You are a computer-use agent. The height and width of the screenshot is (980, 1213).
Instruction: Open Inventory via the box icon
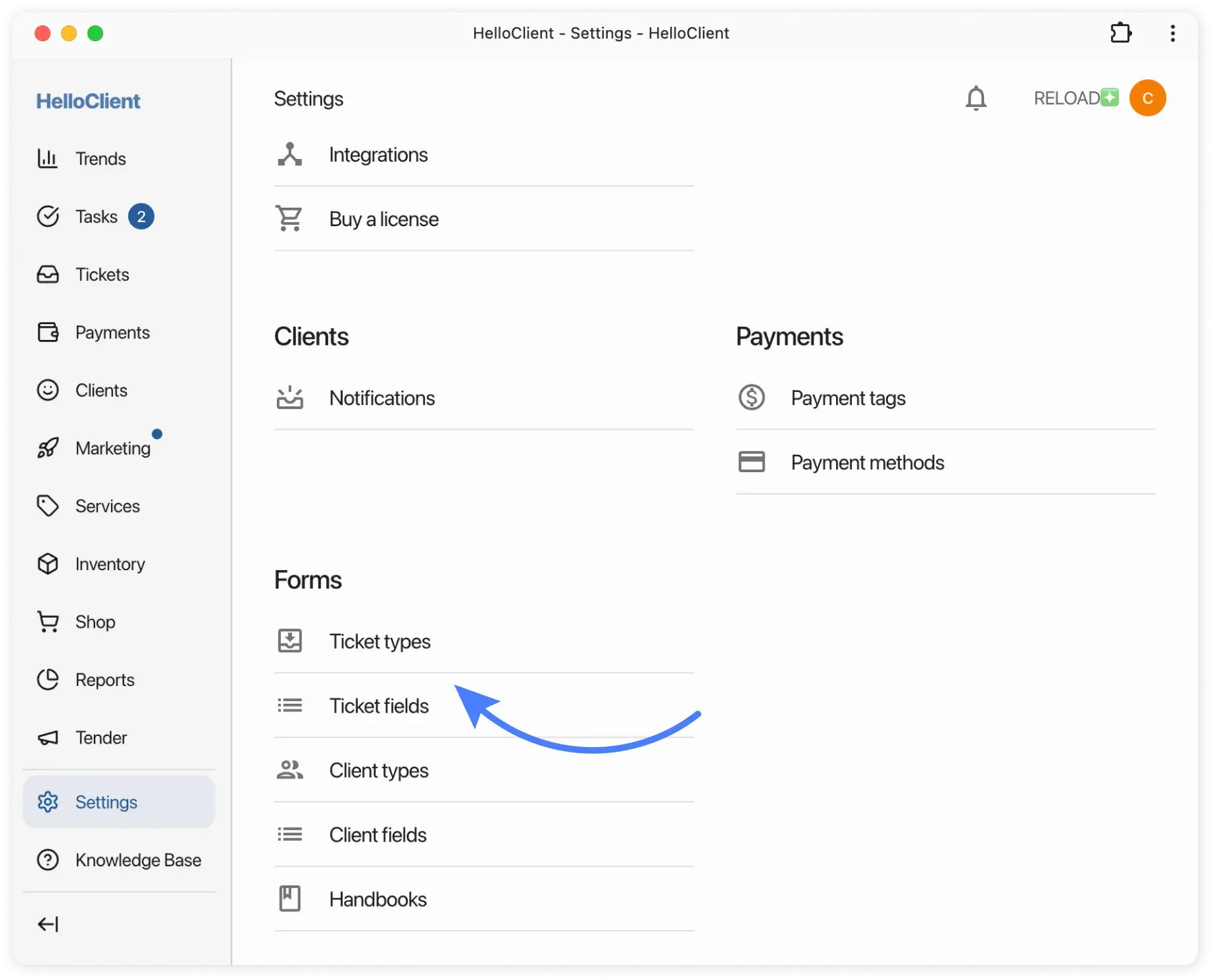[47, 563]
